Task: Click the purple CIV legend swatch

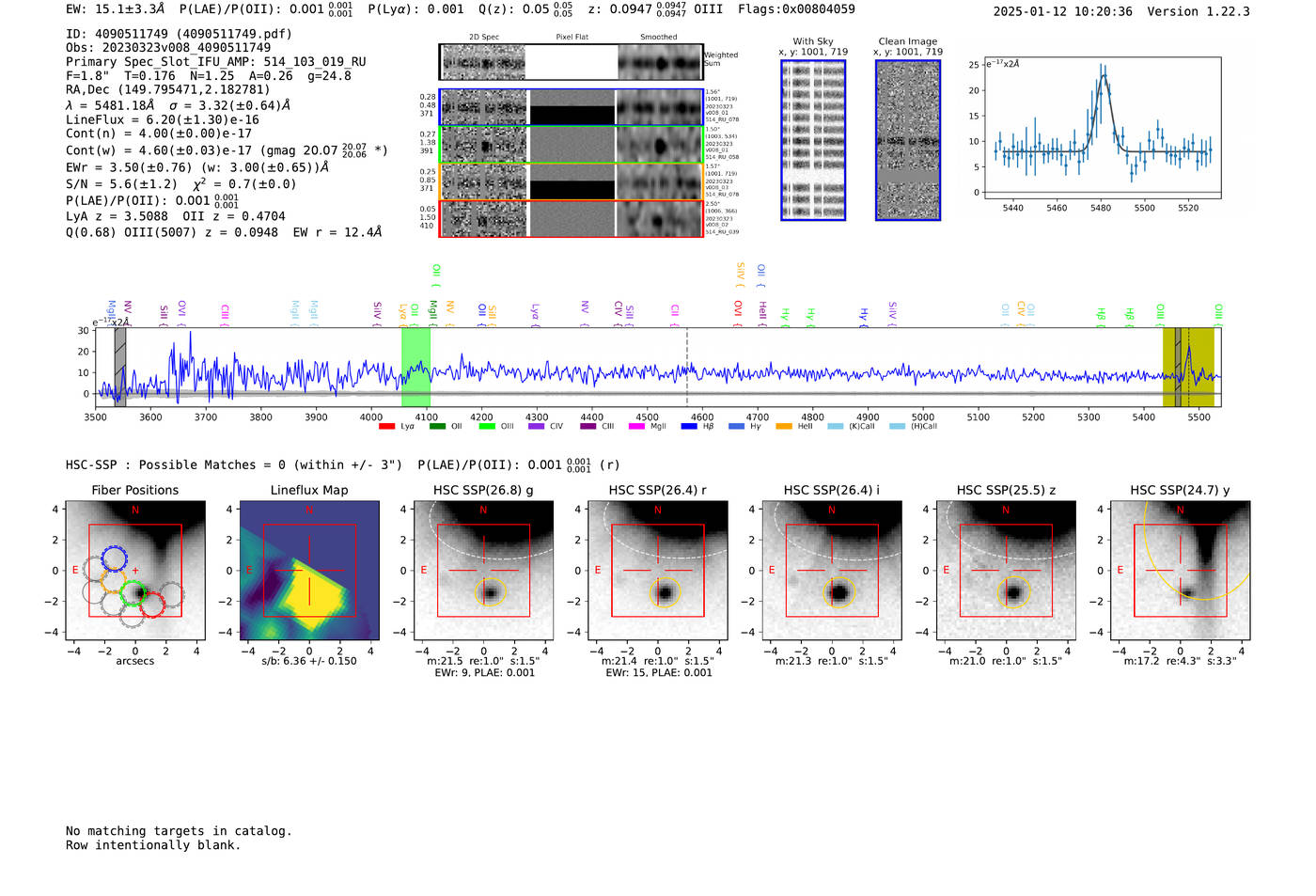Action: [537, 427]
